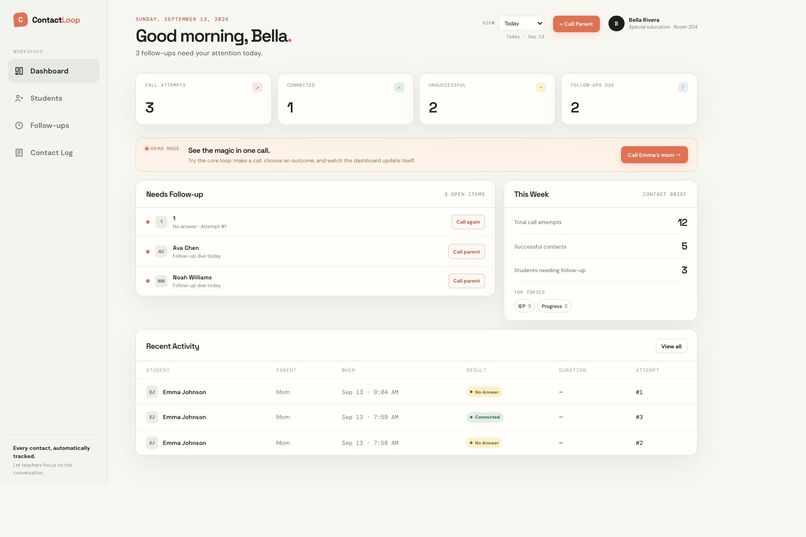Click the Noah Williams name in Needs Follow-up
This screenshot has height=537, width=806.
point(192,277)
